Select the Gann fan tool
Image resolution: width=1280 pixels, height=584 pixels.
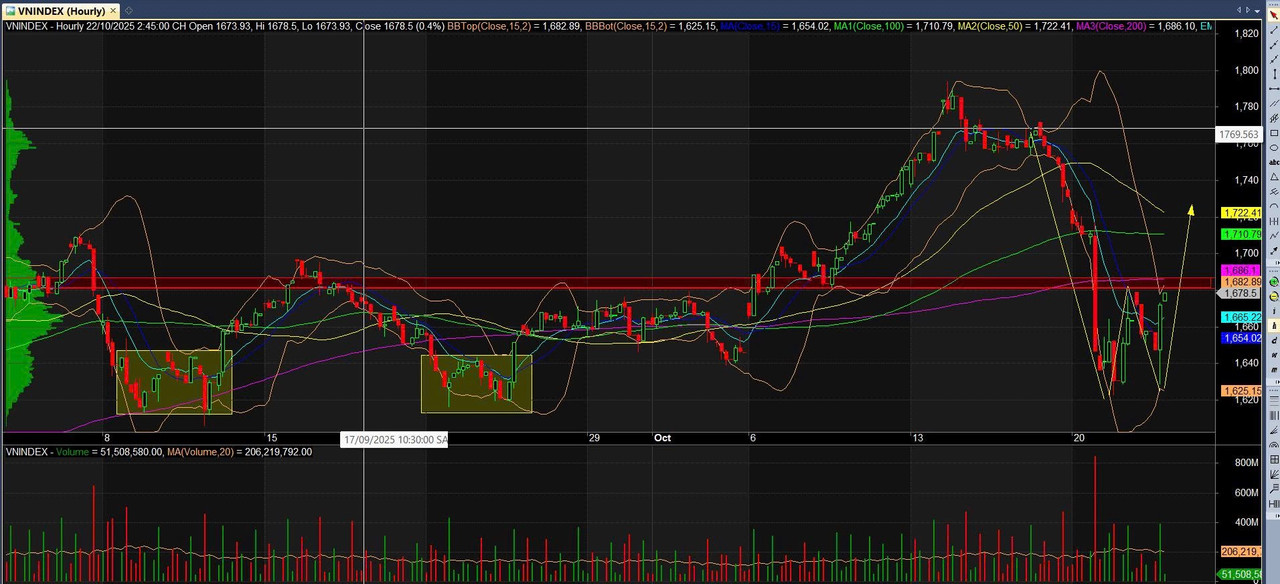pyautogui.click(x=1273, y=474)
